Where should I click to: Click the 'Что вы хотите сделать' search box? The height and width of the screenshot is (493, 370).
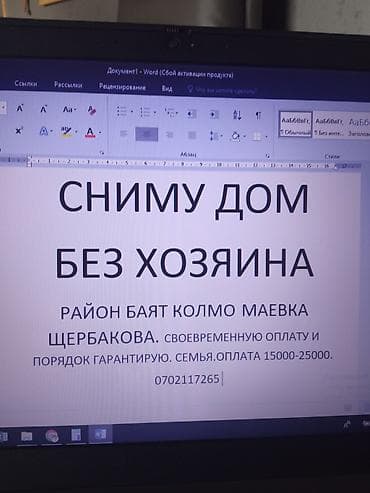[222, 90]
